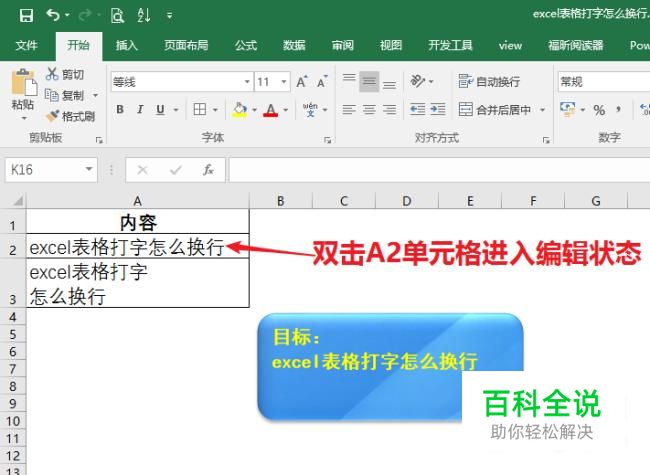Switch to the 插入 ribbon tab

pyautogui.click(x=126, y=45)
